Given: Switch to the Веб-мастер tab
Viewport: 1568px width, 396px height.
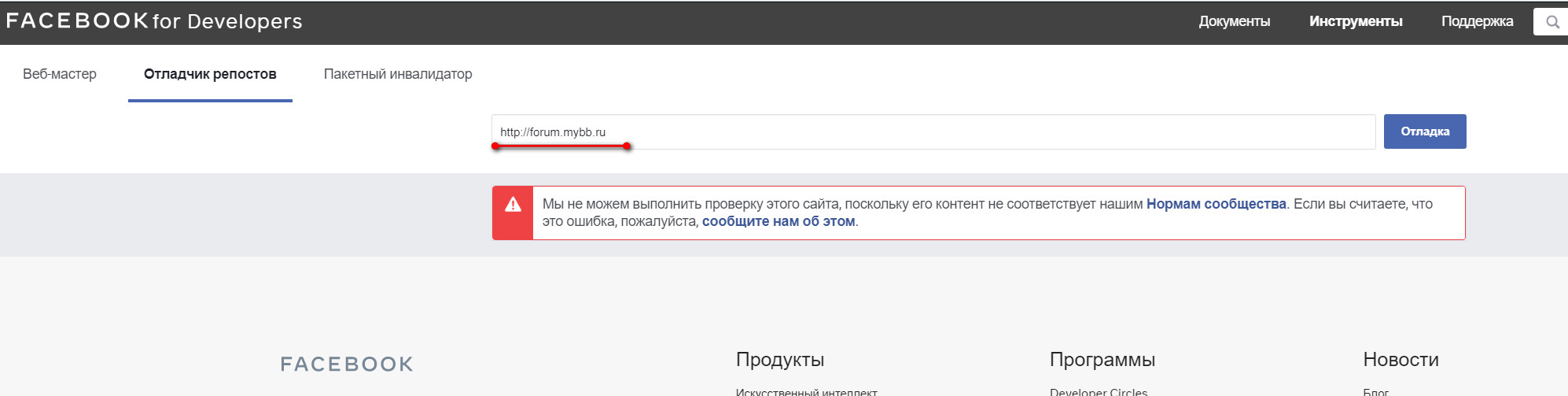Looking at the screenshot, I should [x=60, y=74].
